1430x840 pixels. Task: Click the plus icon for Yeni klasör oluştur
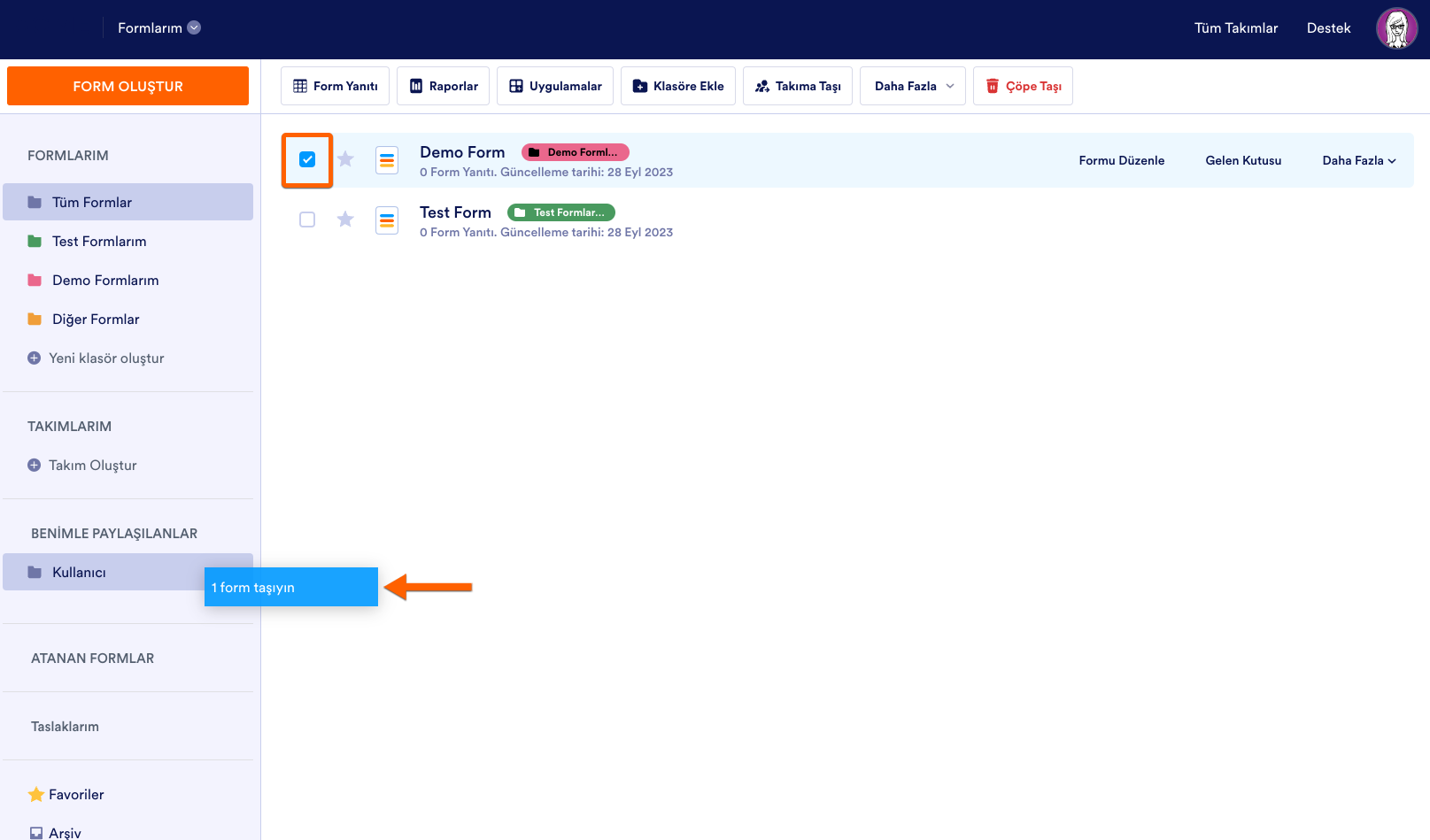click(35, 358)
